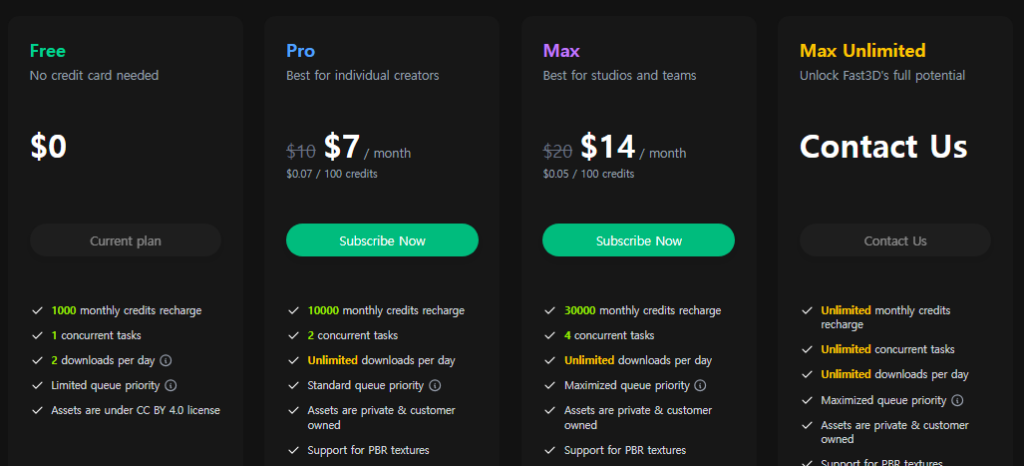Click the $7 per month price
This screenshot has height=466, width=1024.
[x=342, y=147]
